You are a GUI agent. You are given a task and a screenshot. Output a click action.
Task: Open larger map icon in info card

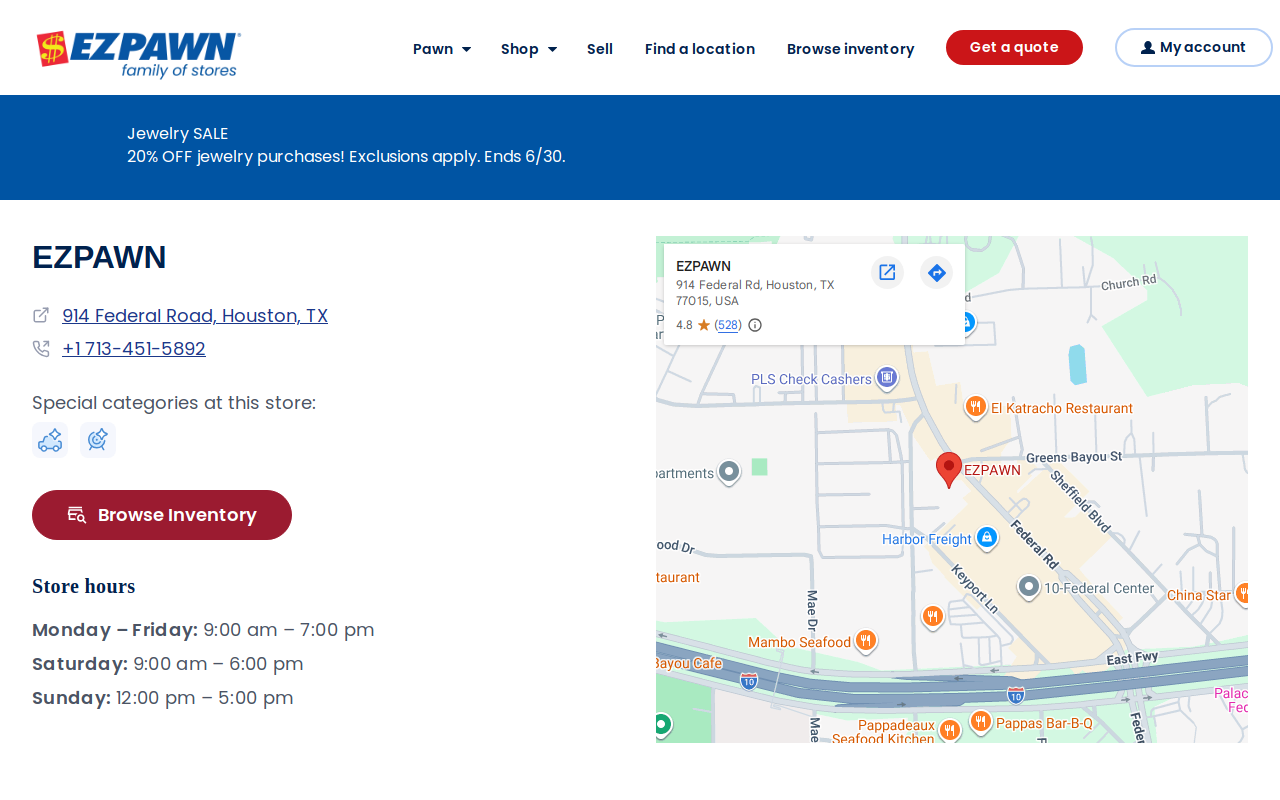click(x=887, y=272)
